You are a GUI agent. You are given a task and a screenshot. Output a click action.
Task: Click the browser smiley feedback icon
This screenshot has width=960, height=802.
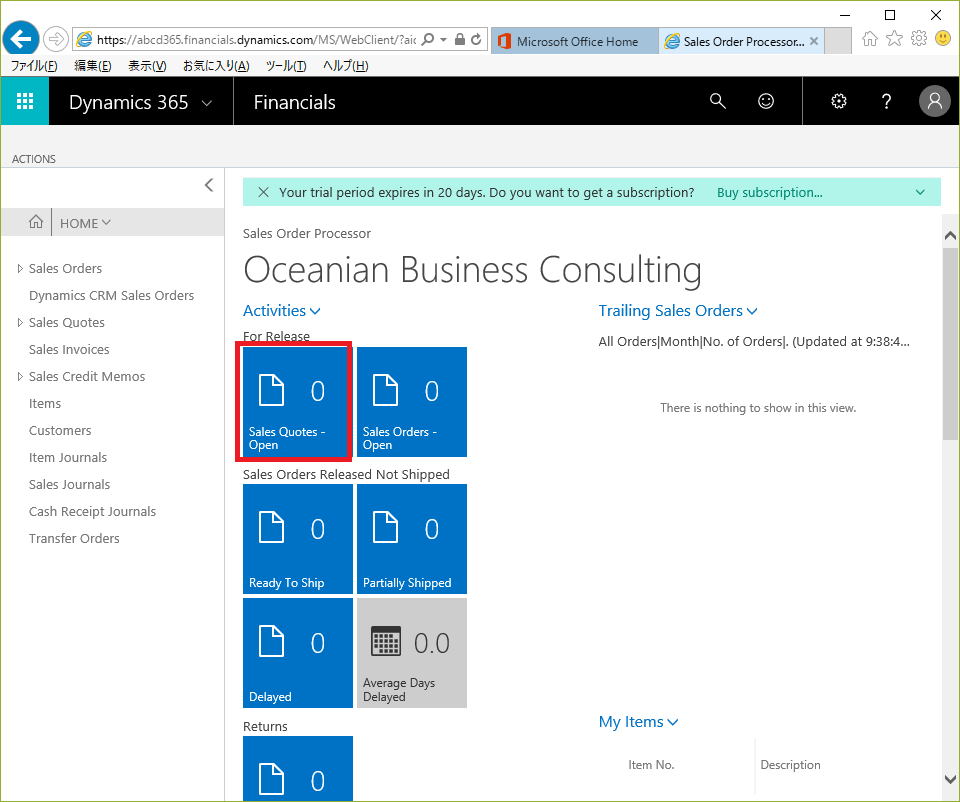[943, 39]
